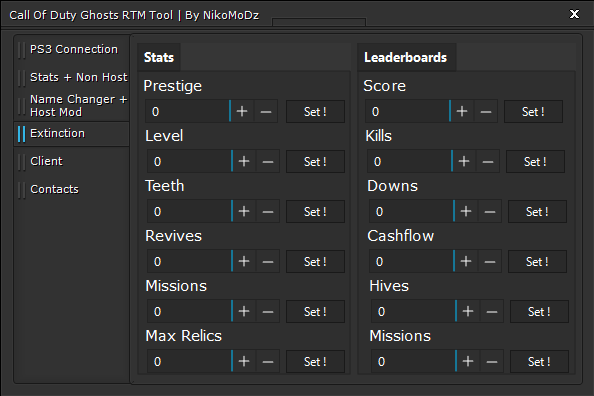594x396 pixels.
Task: Switch to Stats + Non Host tab
Action: [72, 77]
